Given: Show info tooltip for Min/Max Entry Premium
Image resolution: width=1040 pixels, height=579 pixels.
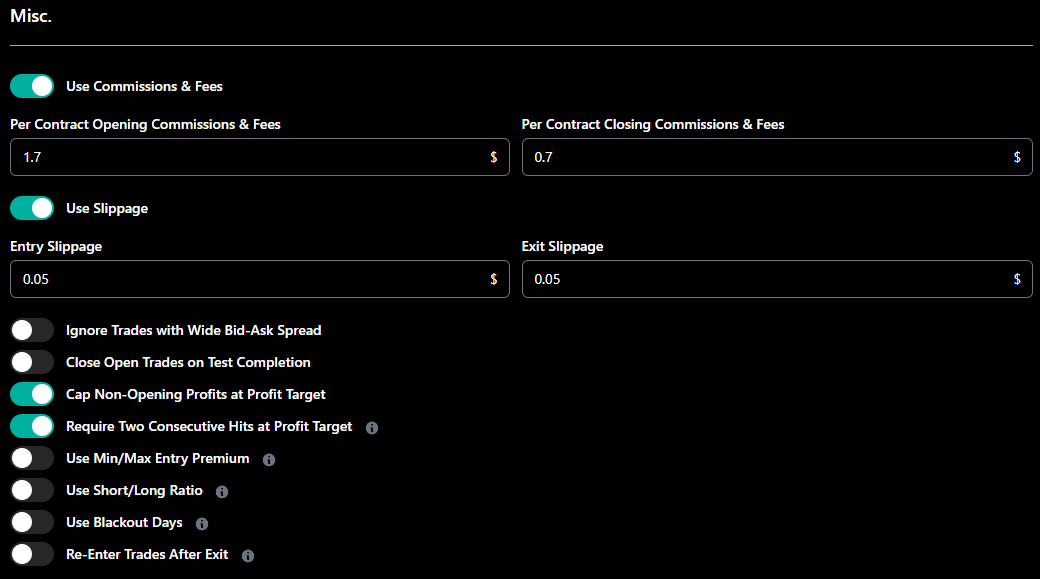Looking at the screenshot, I should (x=269, y=460).
